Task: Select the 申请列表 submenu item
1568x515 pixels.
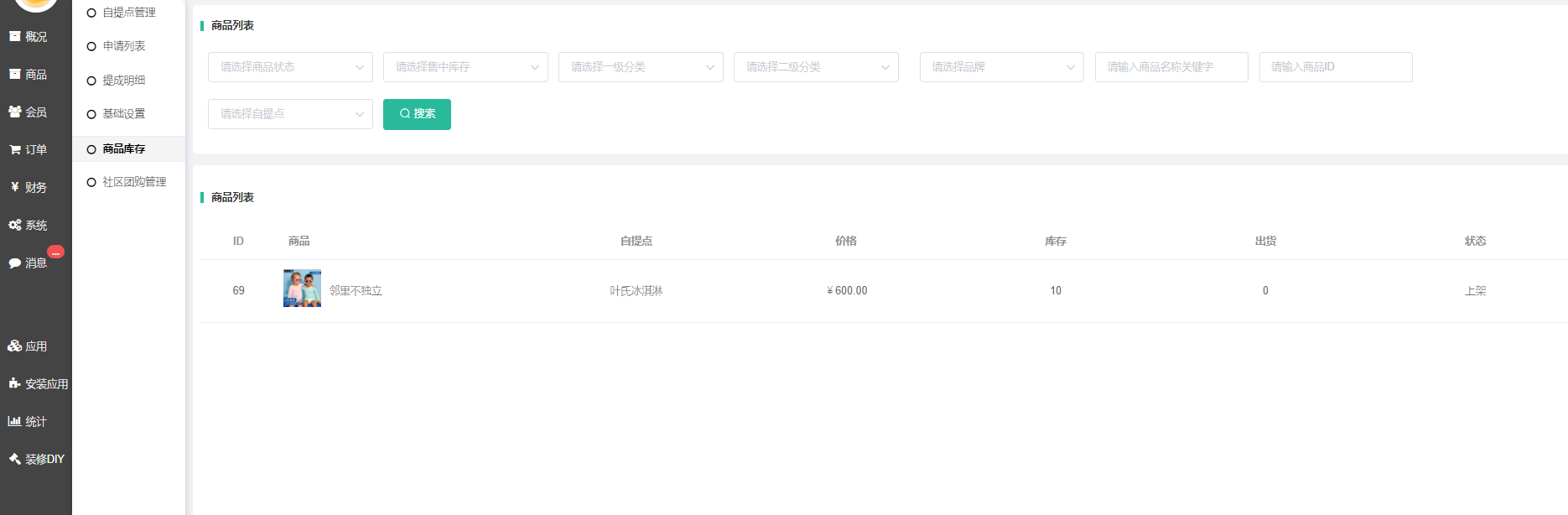Action: pyautogui.click(x=123, y=46)
